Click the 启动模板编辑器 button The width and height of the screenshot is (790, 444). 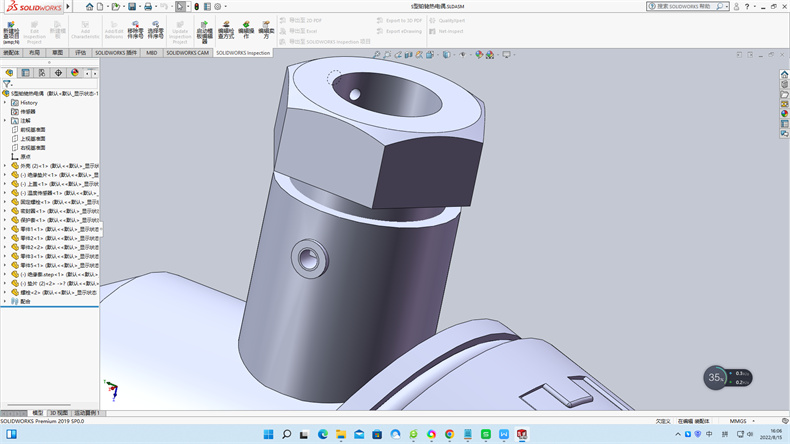[x=204, y=32]
